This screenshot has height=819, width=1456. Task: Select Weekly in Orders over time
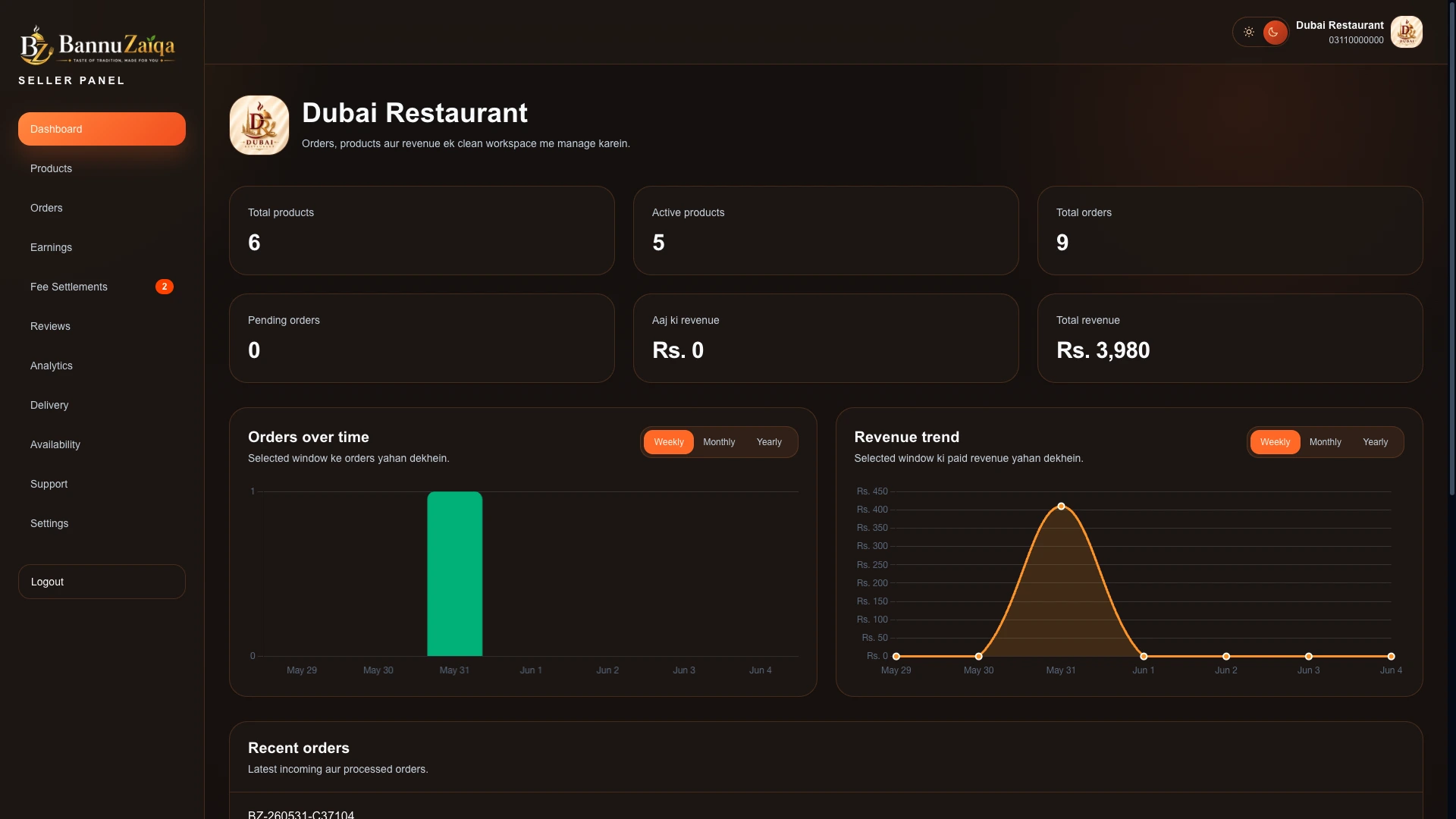point(669,442)
